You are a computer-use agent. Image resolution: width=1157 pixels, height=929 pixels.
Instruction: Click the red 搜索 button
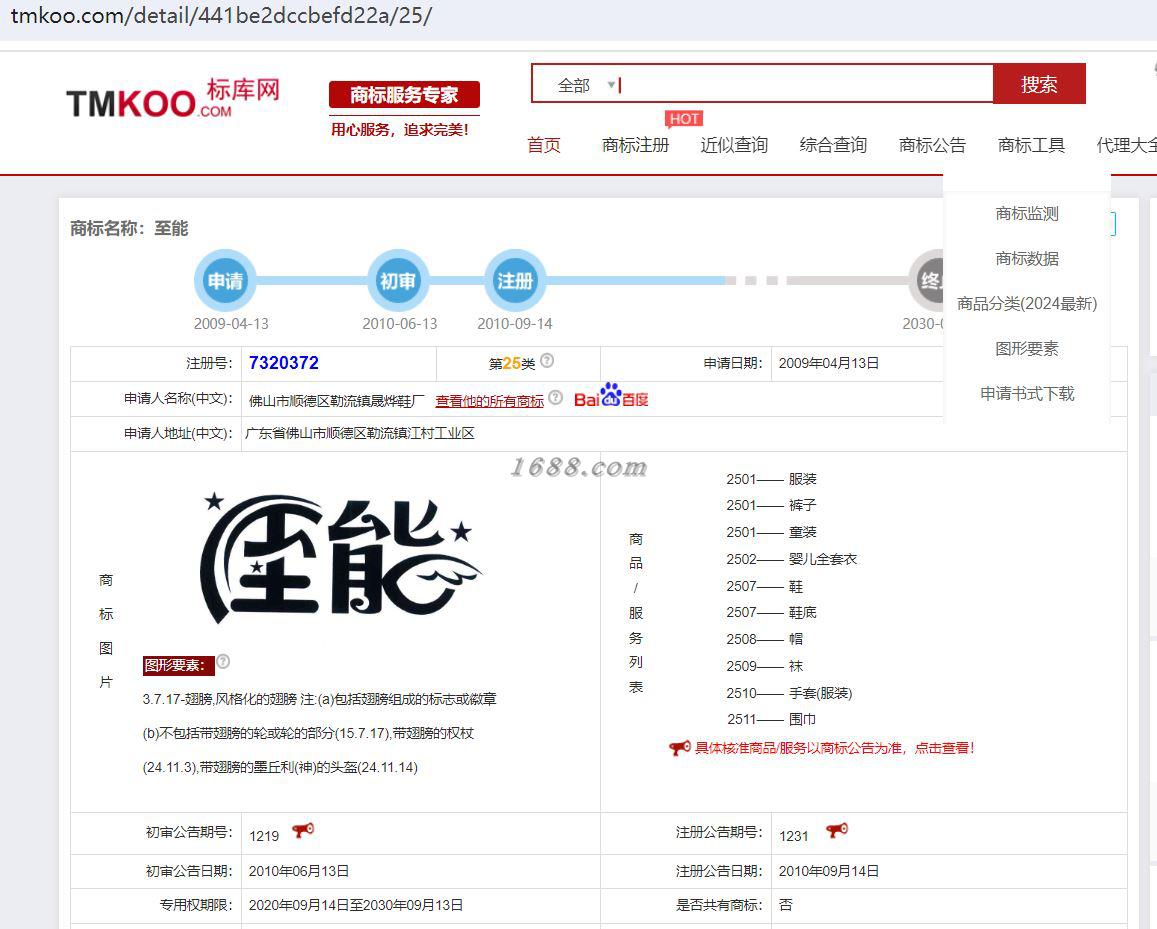[1039, 84]
